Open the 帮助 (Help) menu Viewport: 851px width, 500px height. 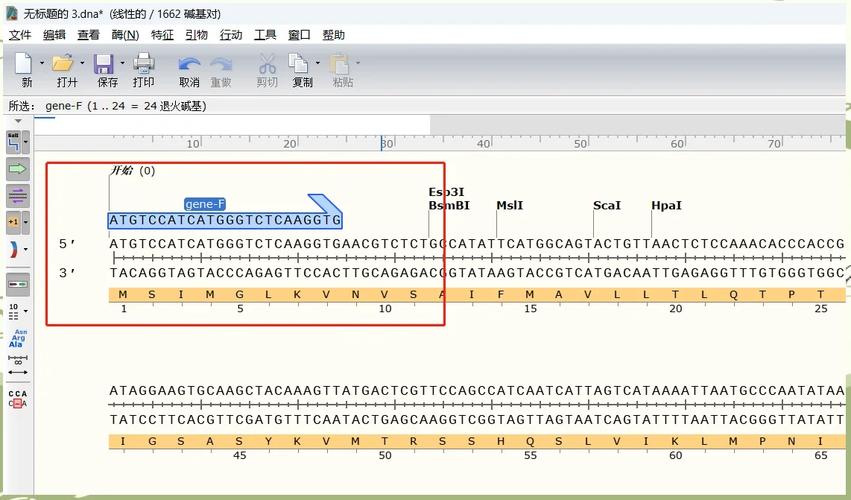click(333, 35)
